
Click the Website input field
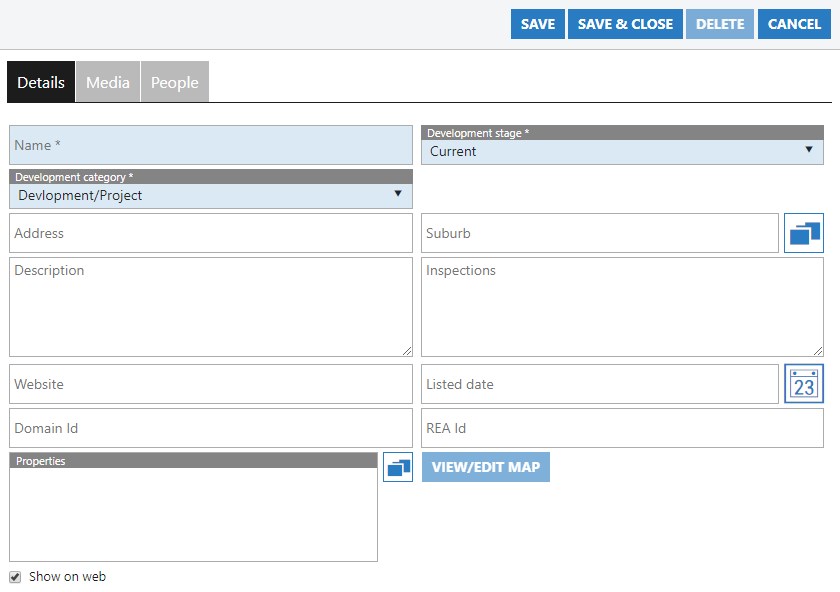210,384
